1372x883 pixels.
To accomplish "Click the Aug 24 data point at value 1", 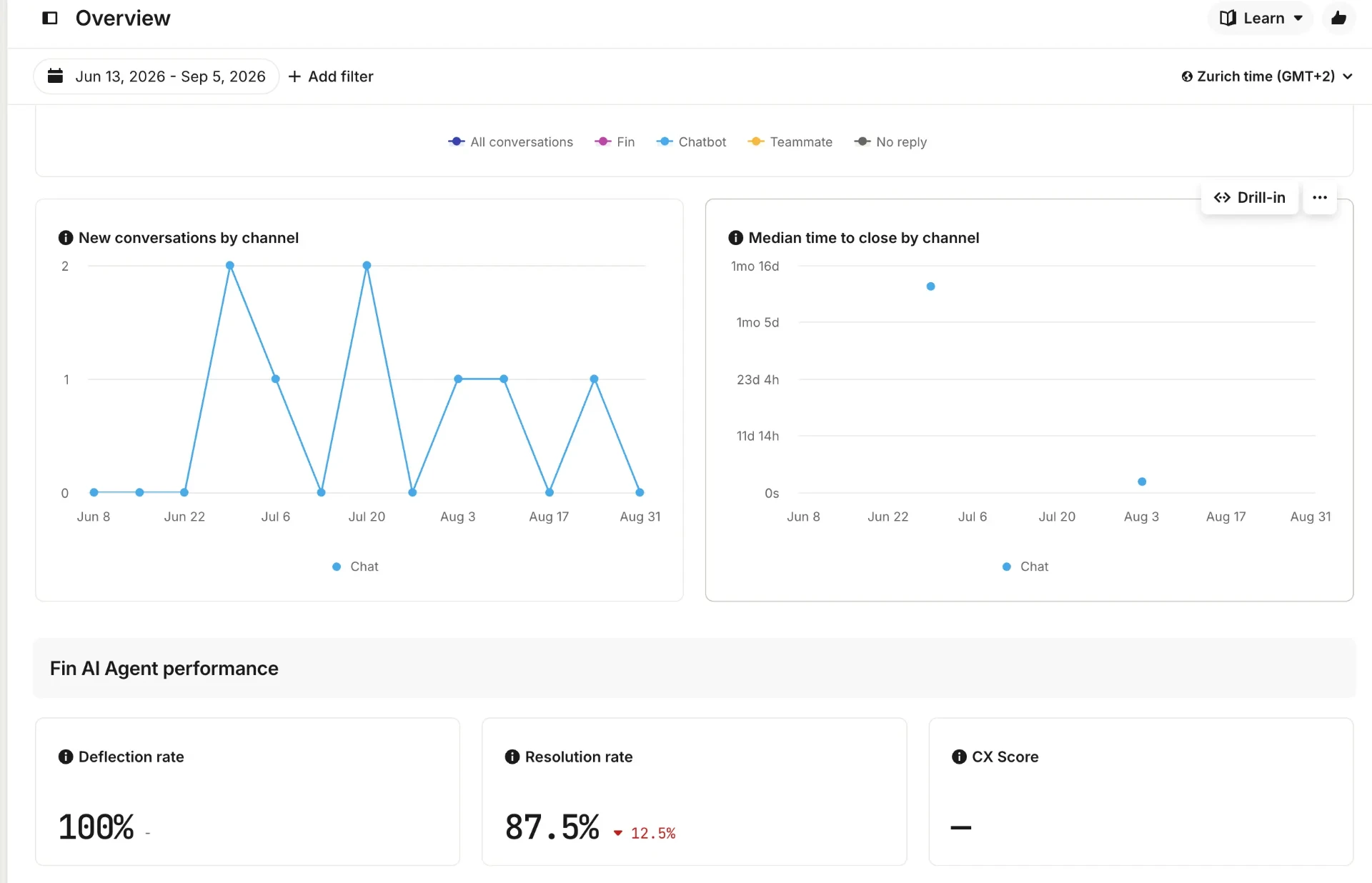I will click(594, 379).
